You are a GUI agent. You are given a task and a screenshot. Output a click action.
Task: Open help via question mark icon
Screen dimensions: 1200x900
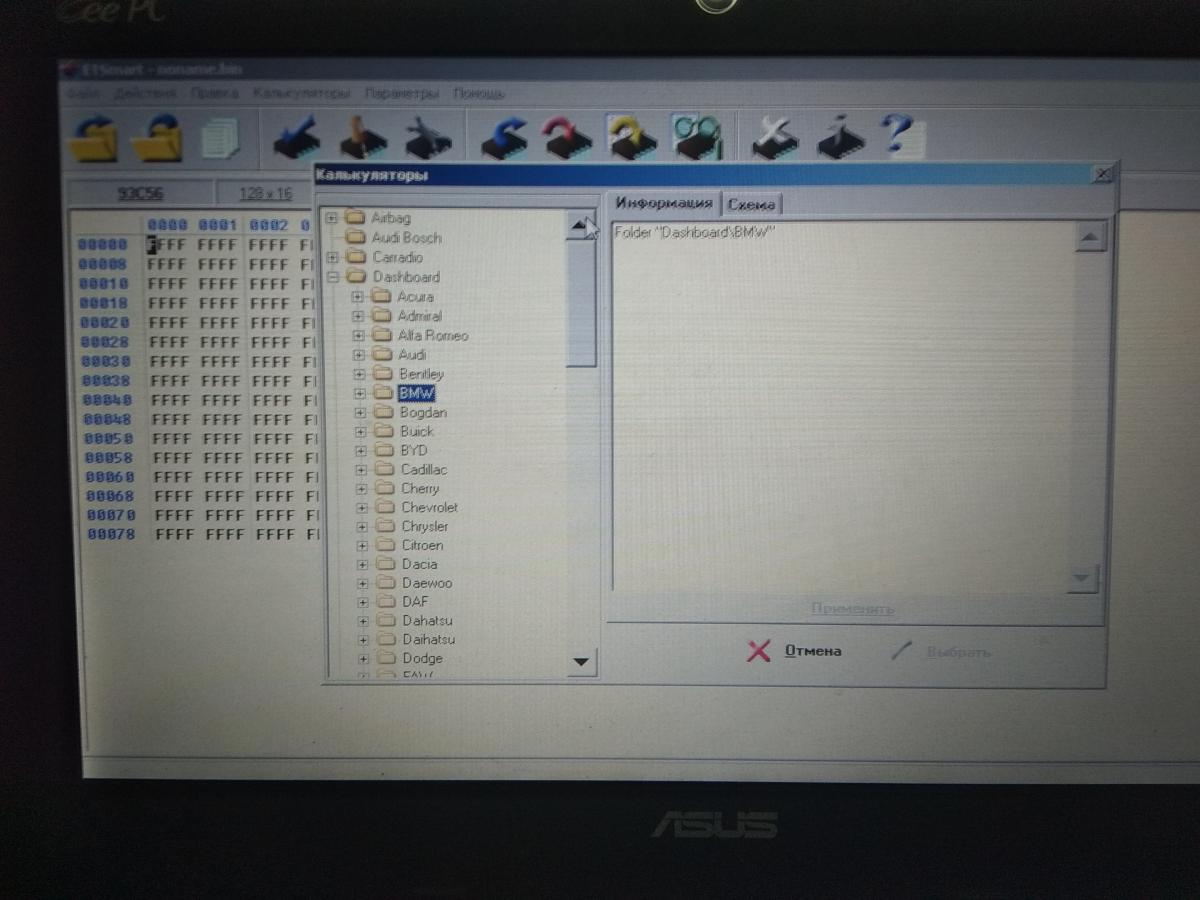point(903,136)
